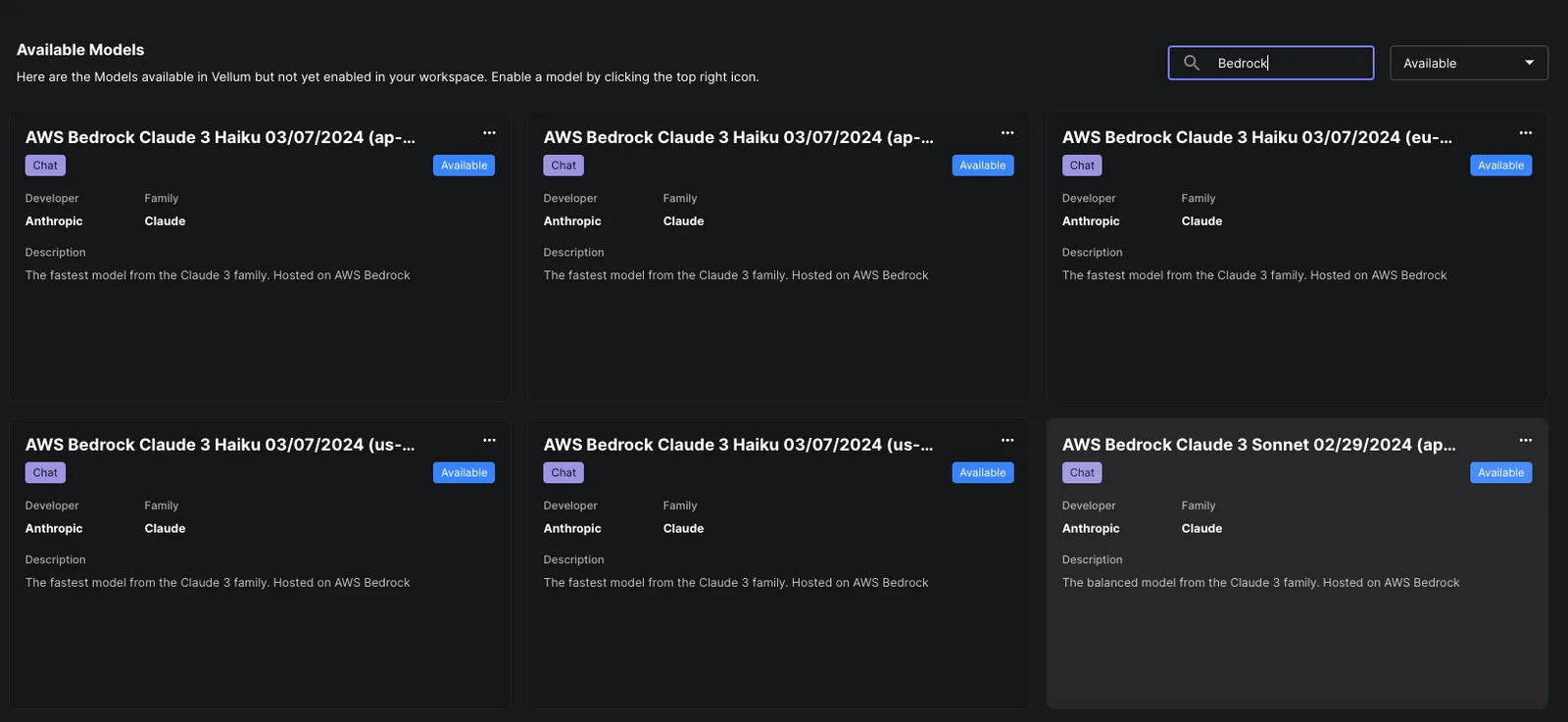This screenshot has height=722, width=1568.
Task: Click Available badge on eu- Haiku card
Action: click(1500, 166)
